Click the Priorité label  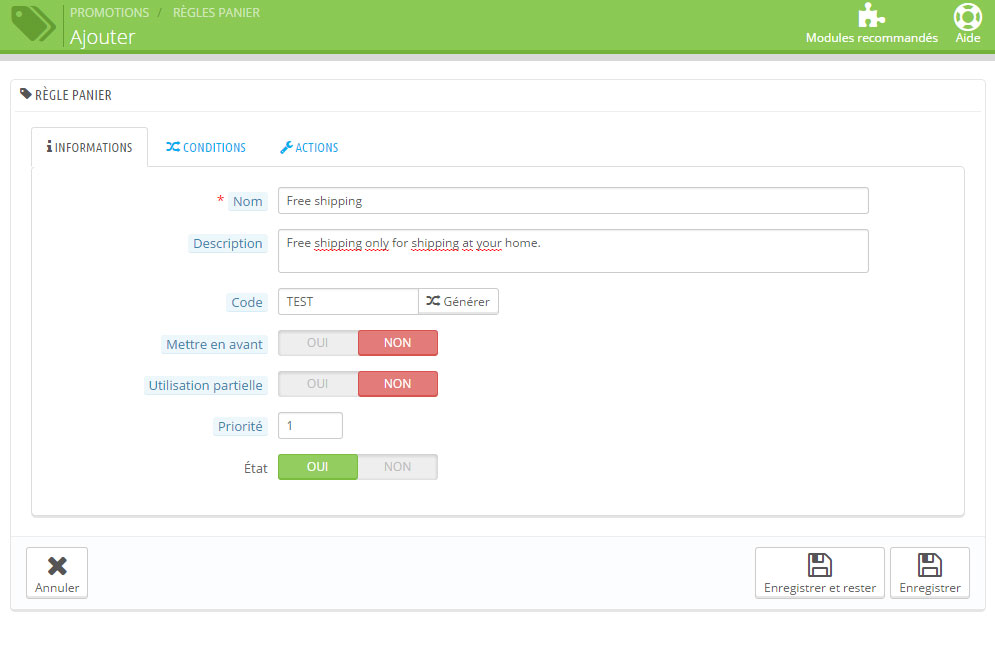pyautogui.click(x=240, y=426)
